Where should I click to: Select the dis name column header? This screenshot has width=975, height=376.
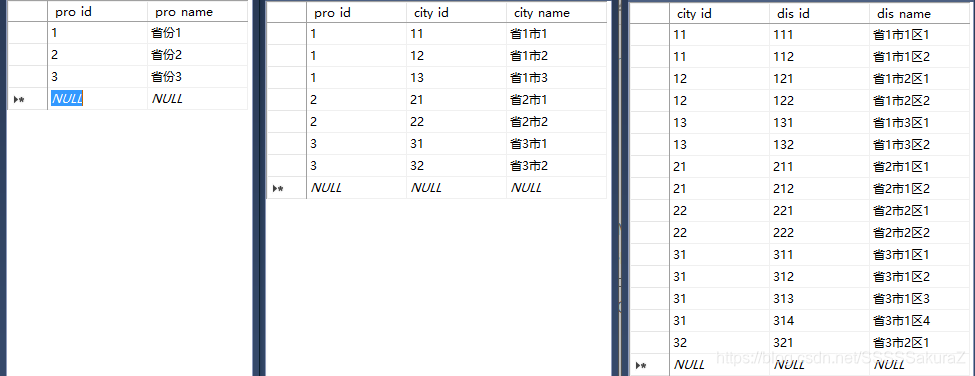919,14
